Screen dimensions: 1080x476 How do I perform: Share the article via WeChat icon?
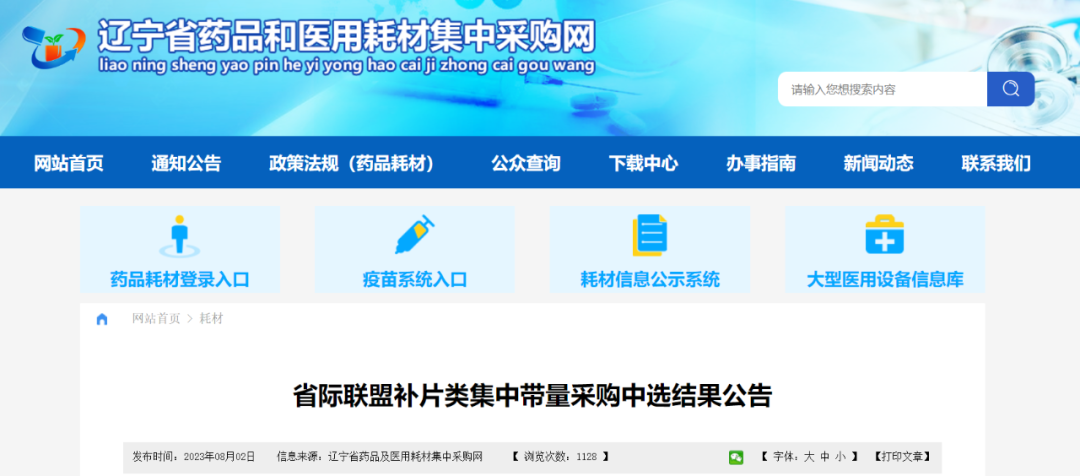coord(736,457)
